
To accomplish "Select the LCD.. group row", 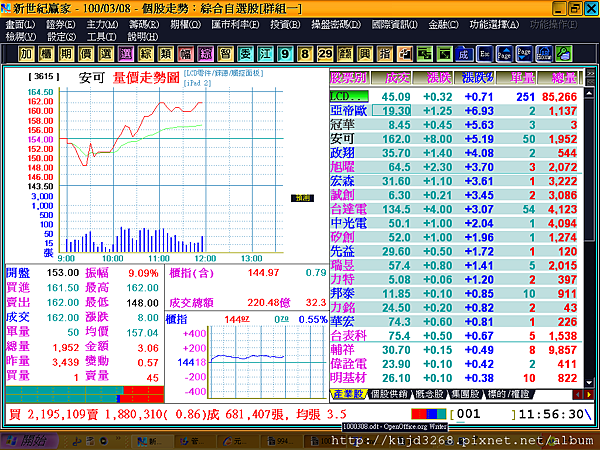I will [x=455, y=97].
